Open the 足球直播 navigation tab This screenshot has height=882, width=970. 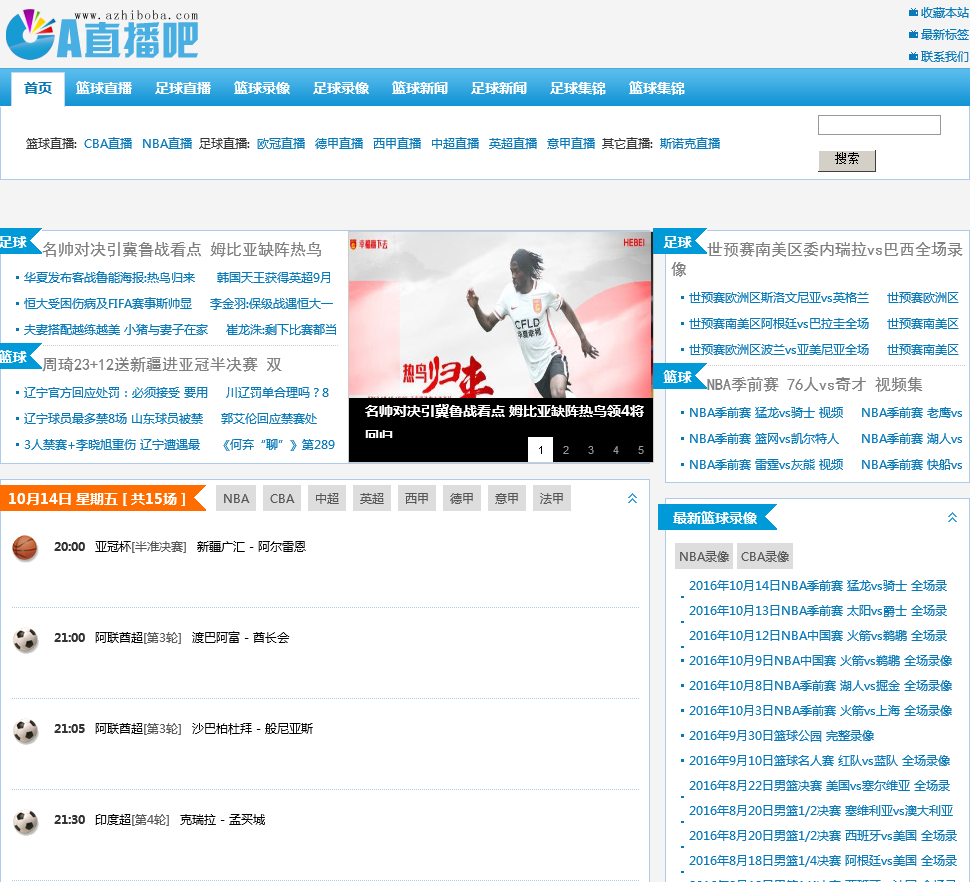click(183, 88)
